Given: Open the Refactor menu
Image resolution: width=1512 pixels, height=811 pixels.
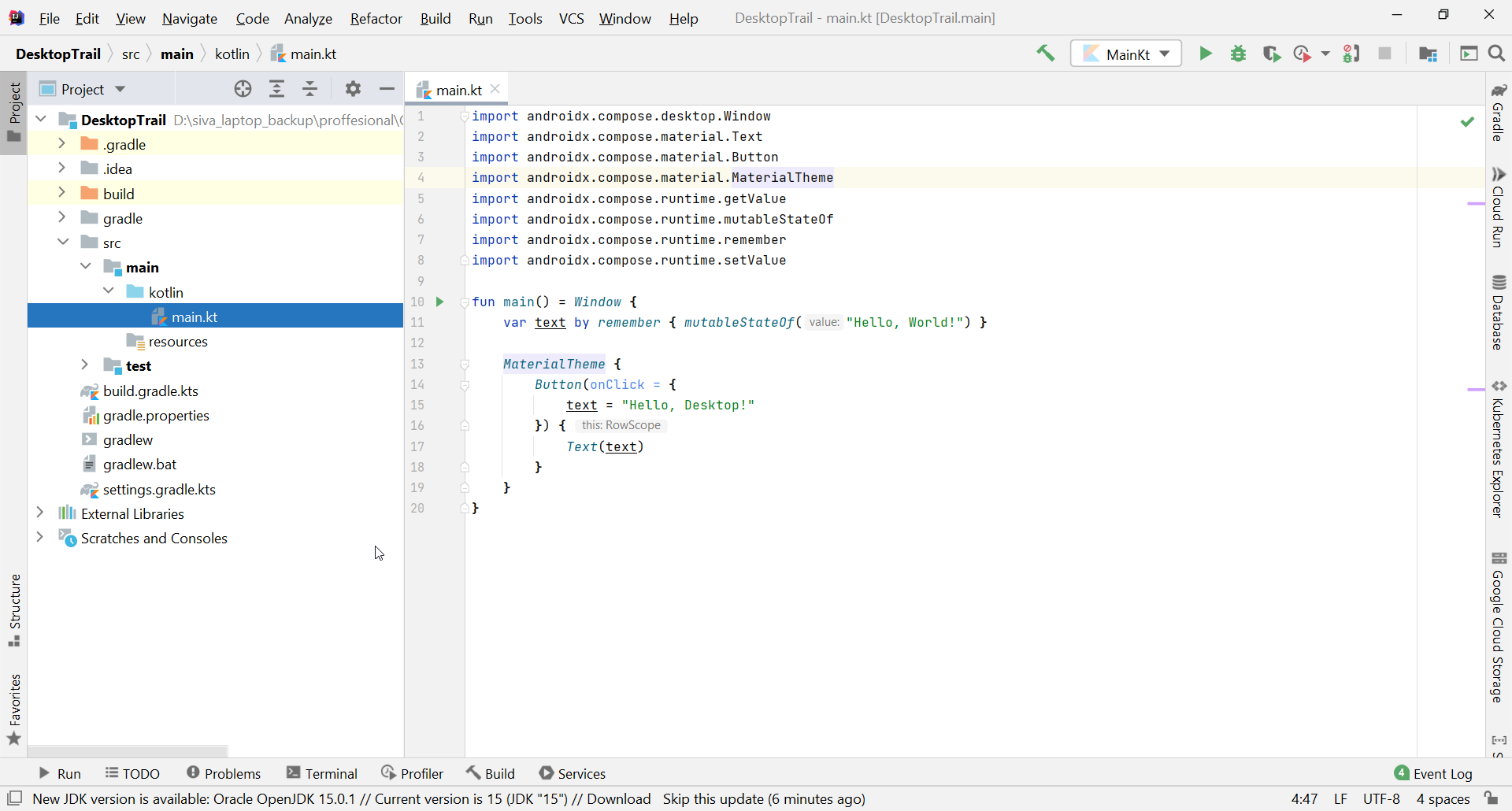Looking at the screenshot, I should tap(376, 18).
